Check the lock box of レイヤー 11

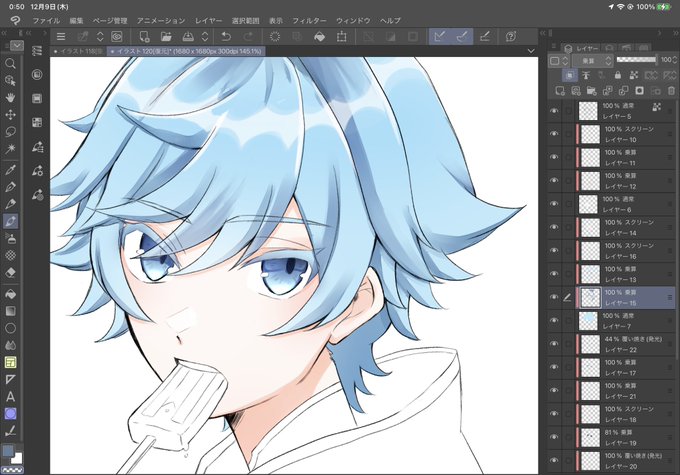568,157
